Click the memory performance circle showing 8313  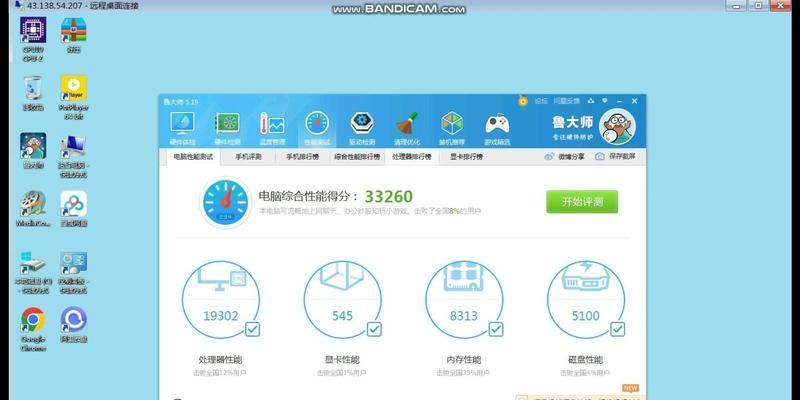(x=464, y=300)
